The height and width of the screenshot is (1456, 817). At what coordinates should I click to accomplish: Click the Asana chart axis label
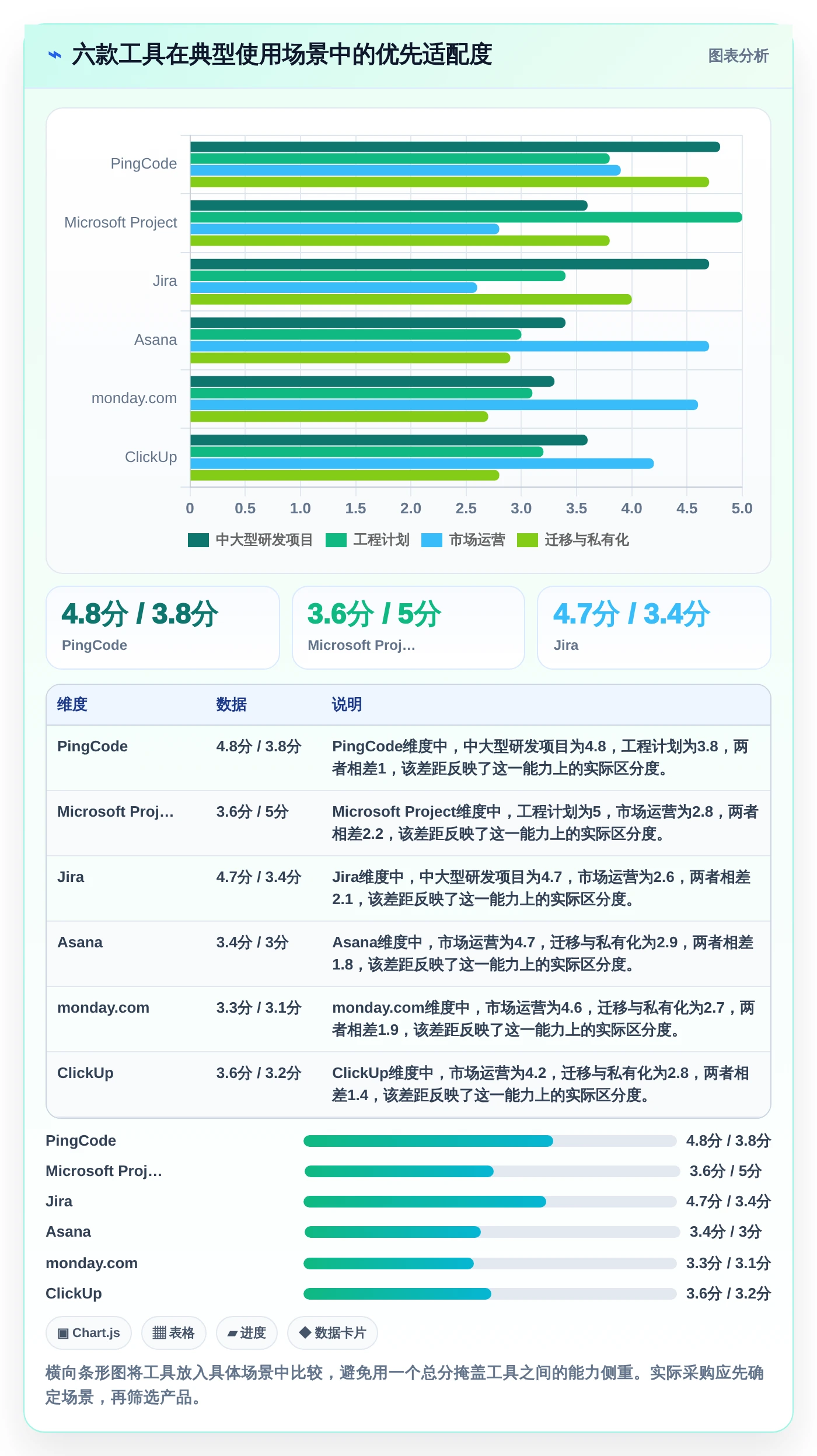155,340
